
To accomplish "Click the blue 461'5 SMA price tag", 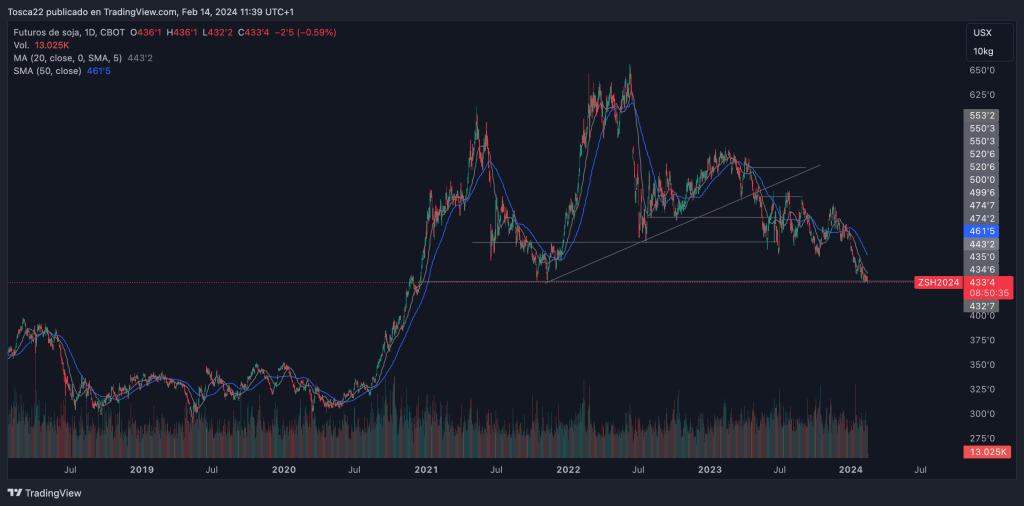I will (x=982, y=231).
